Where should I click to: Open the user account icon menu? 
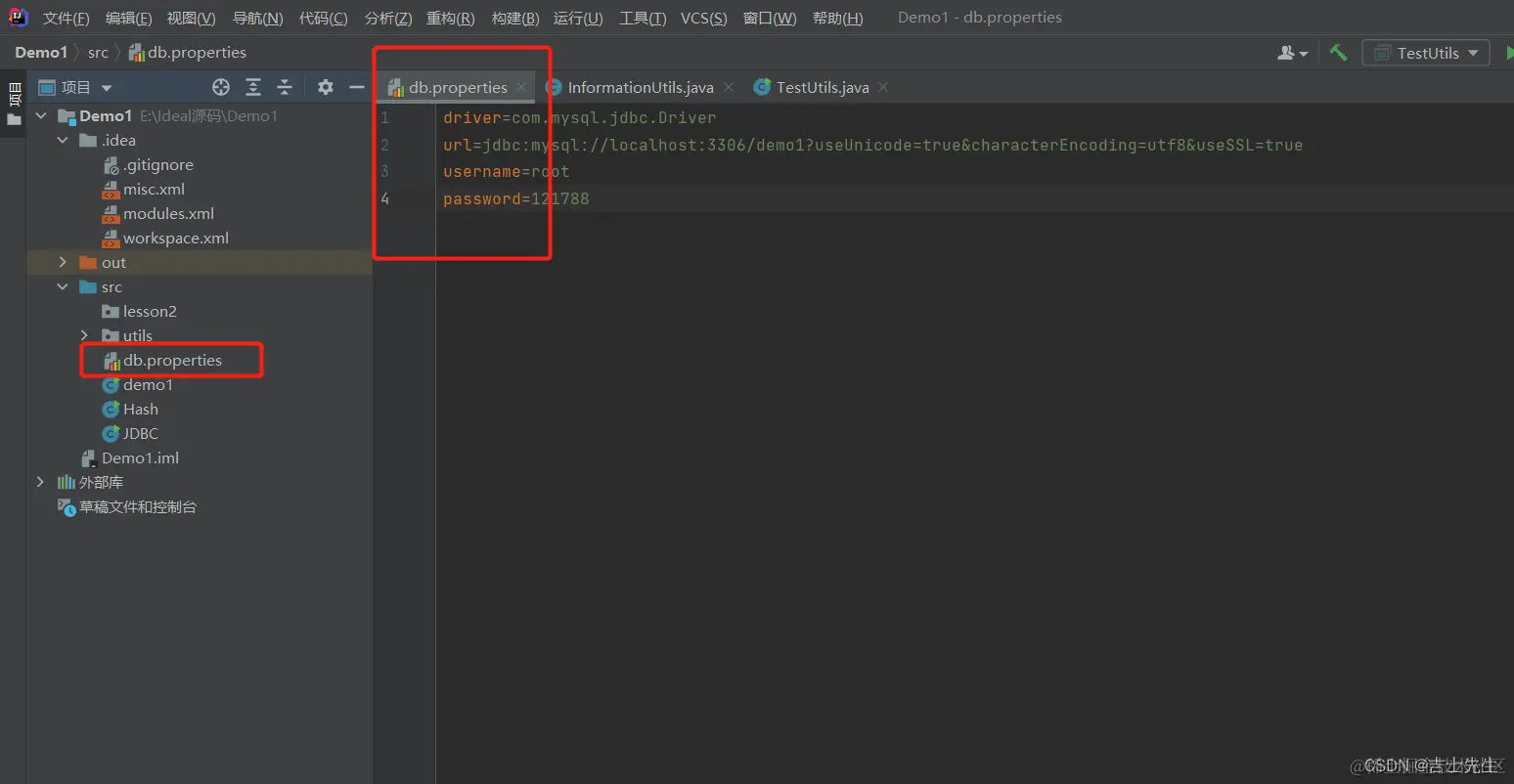point(1292,53)
